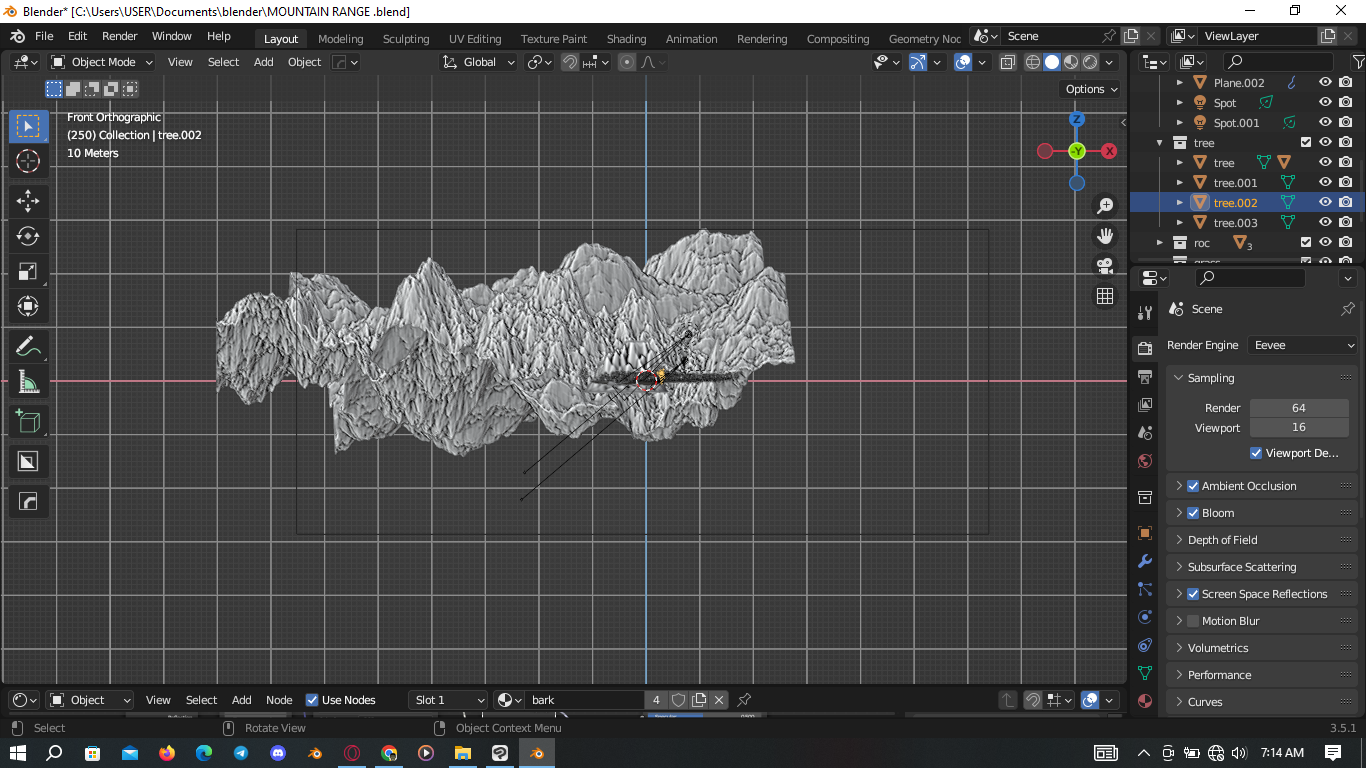Open the Global transform orientation dropdown
This screenshot has height=768, width=1366.
479,62
